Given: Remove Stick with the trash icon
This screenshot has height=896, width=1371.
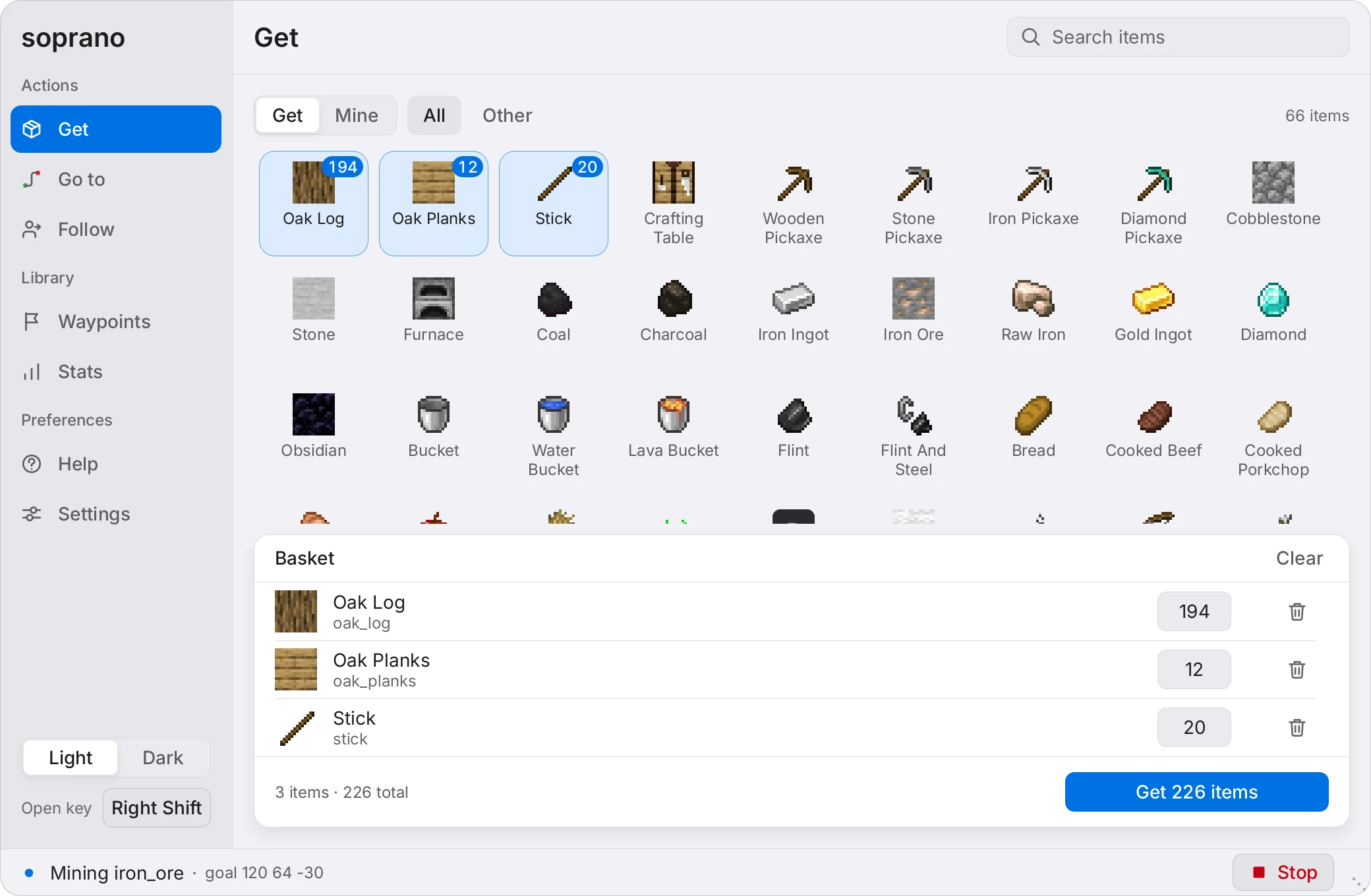Looking at the screenshot, I should click(1297, 727).
